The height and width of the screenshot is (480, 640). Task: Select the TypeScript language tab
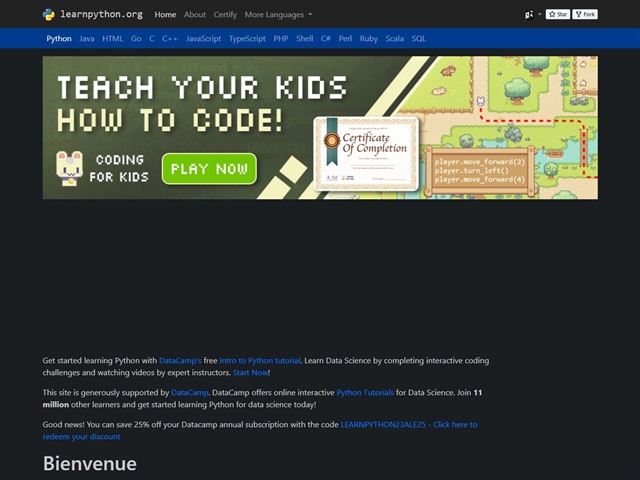pyautogui.click(x=246, y=39)
